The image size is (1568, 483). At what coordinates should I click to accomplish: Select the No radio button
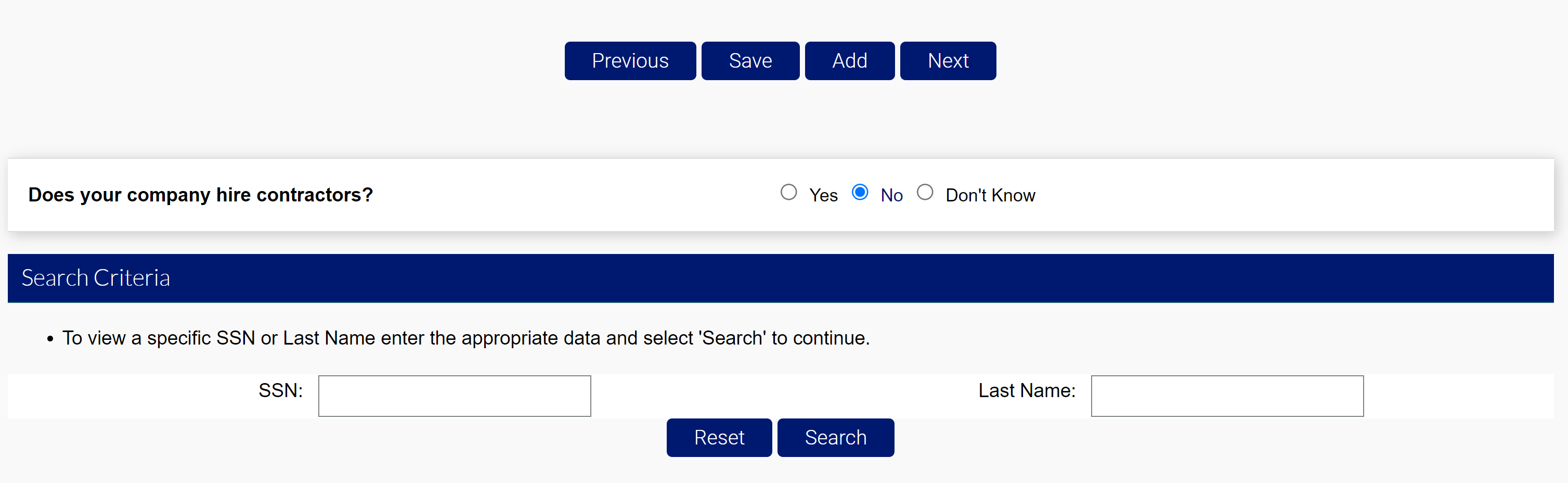click(860, 192)
